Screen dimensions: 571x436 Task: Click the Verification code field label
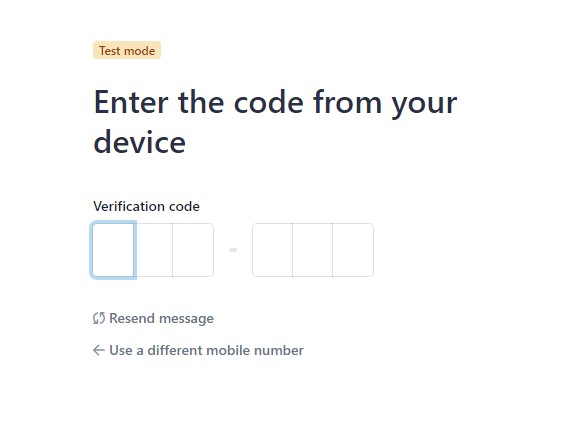point(146,206)
